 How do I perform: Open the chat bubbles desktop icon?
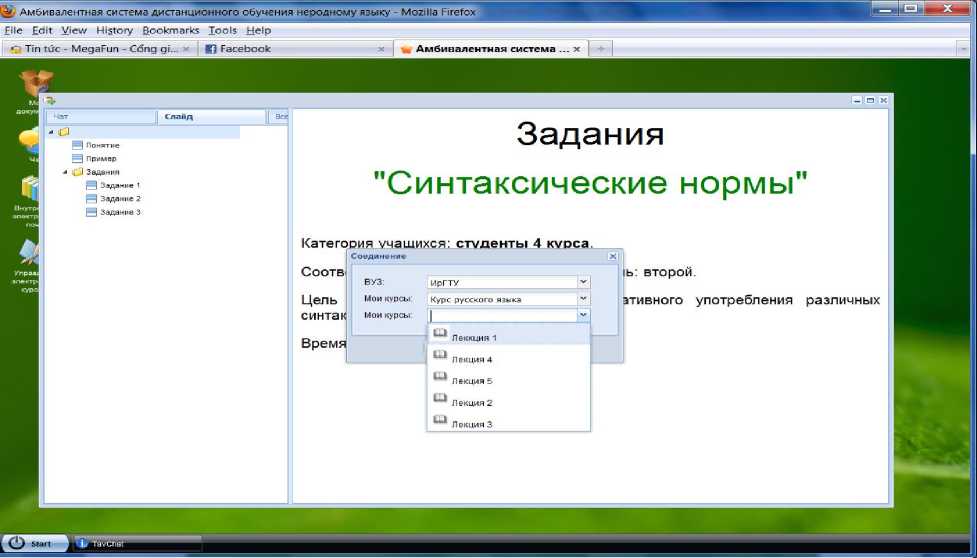point(30,140)
